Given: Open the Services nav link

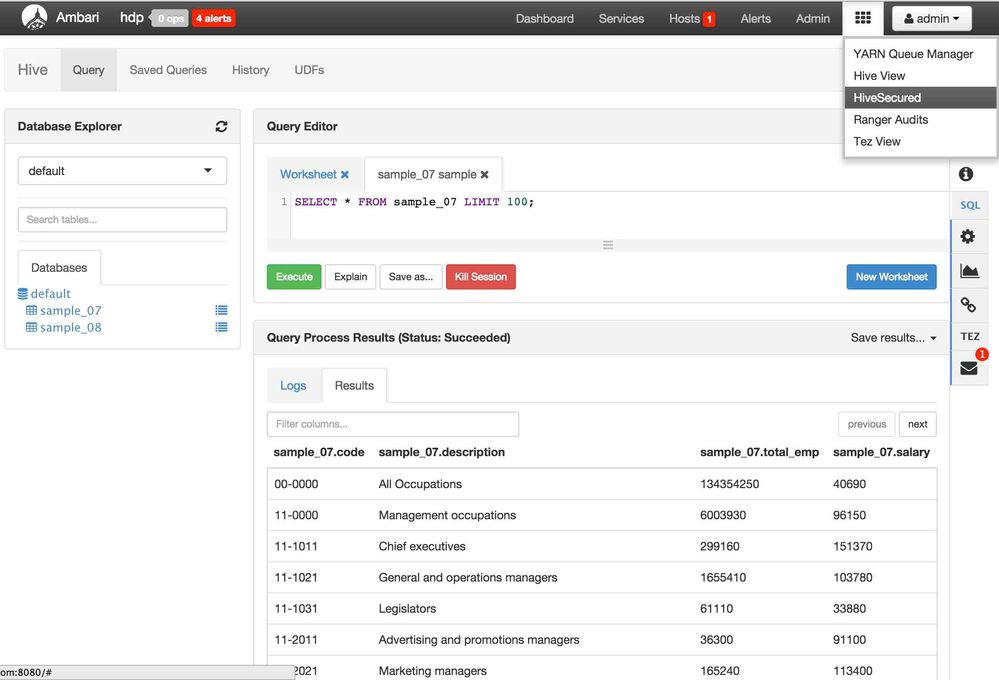Looking at the screenshot, I should coord(621,19).
